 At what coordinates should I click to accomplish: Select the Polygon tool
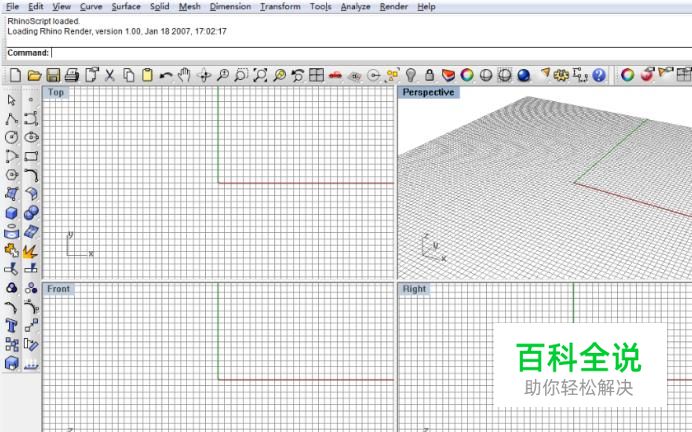pyautogui.click(x=11, y=175)
